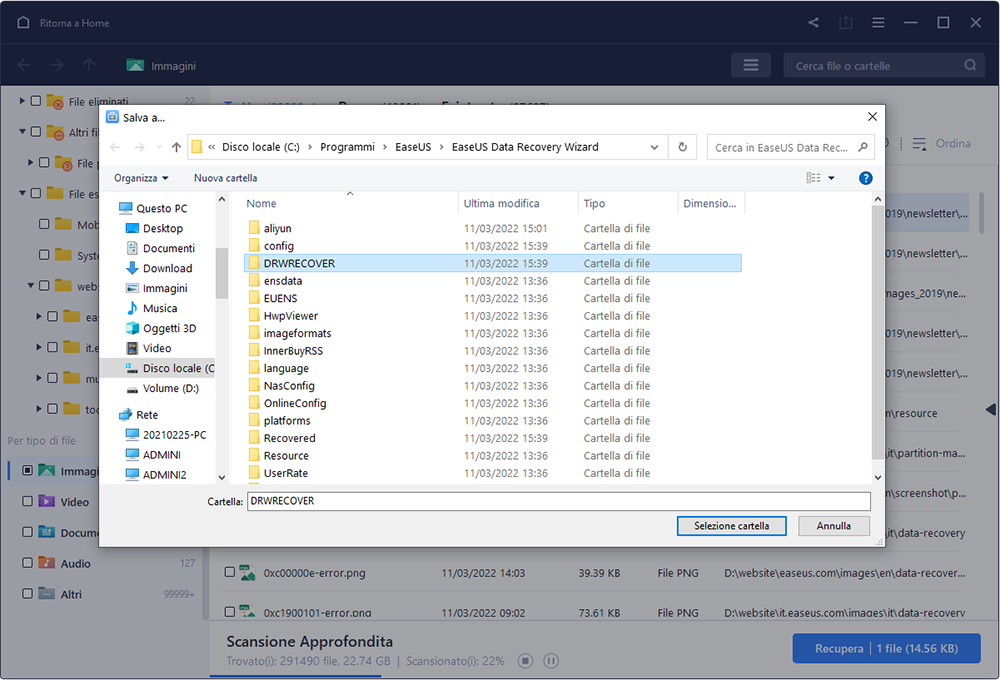The image size is (1000, 680).
Task: Open the Organizza dropdown menu
Action: [x=141, y=178]
